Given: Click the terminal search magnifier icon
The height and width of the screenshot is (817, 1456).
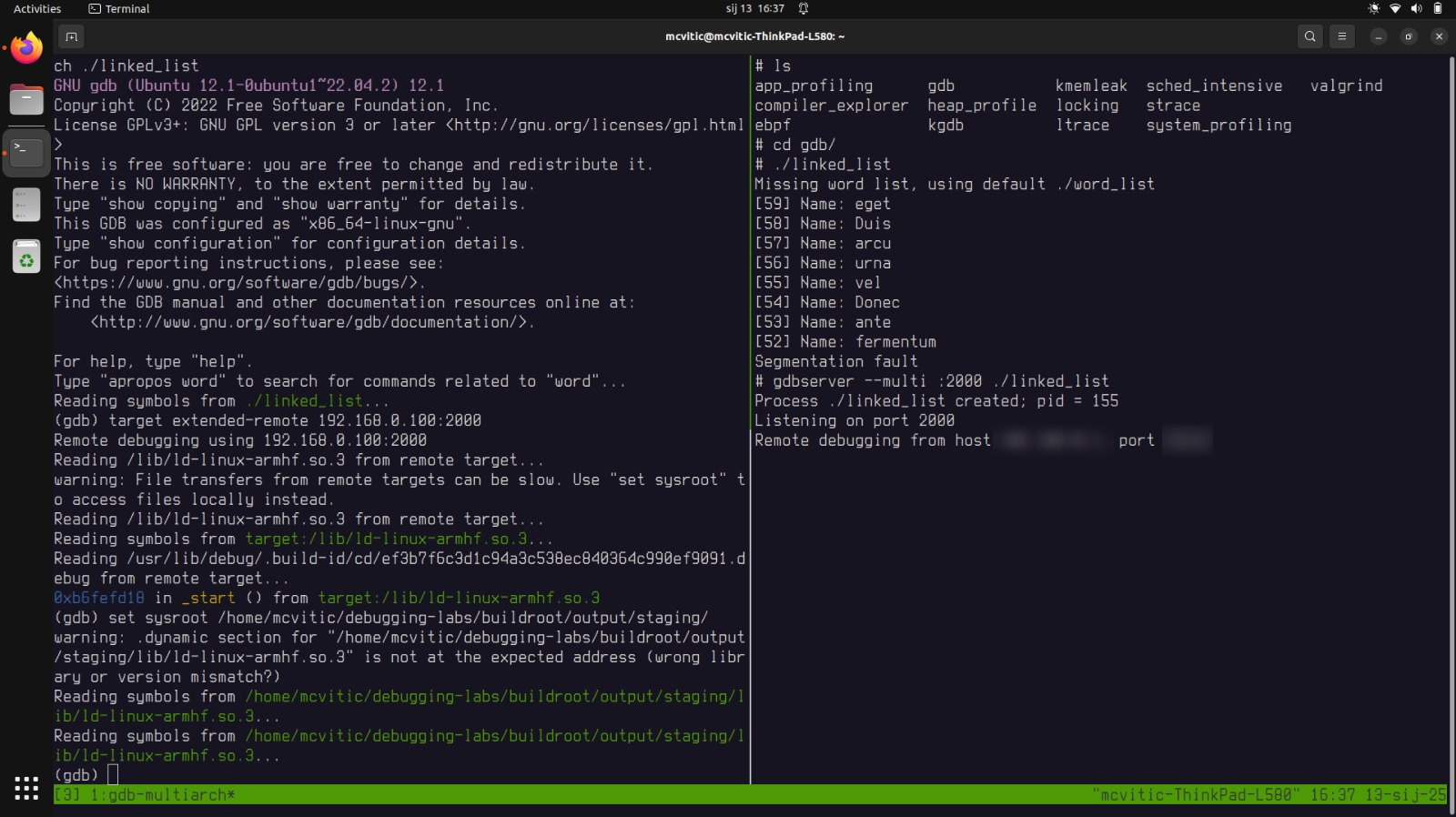Looking at the screenshot, I should [1309, 36].
